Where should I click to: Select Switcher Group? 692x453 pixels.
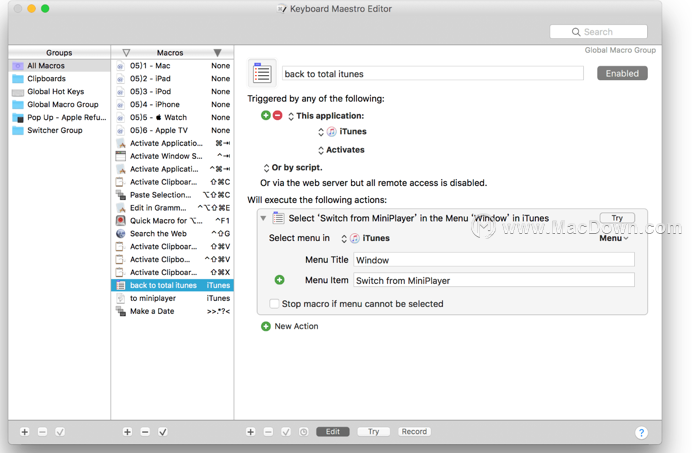(x=59, y=130)
